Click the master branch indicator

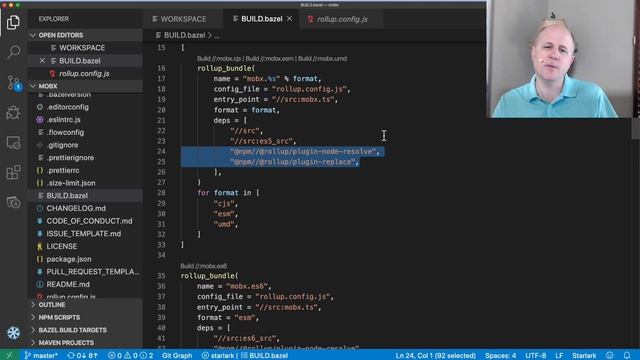pos(41,356)
